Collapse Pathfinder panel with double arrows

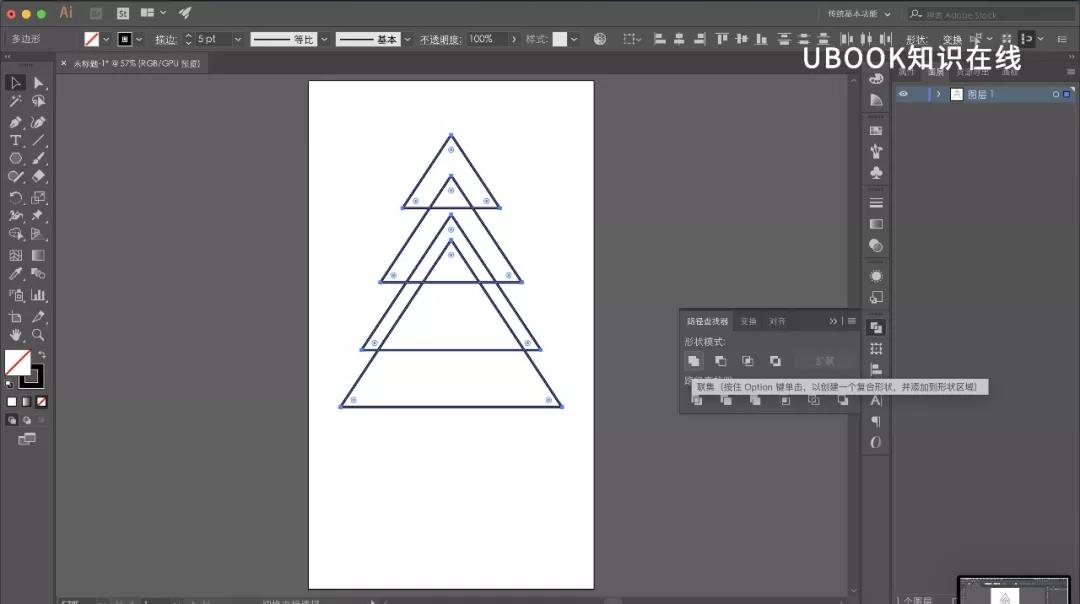[833, 321]
